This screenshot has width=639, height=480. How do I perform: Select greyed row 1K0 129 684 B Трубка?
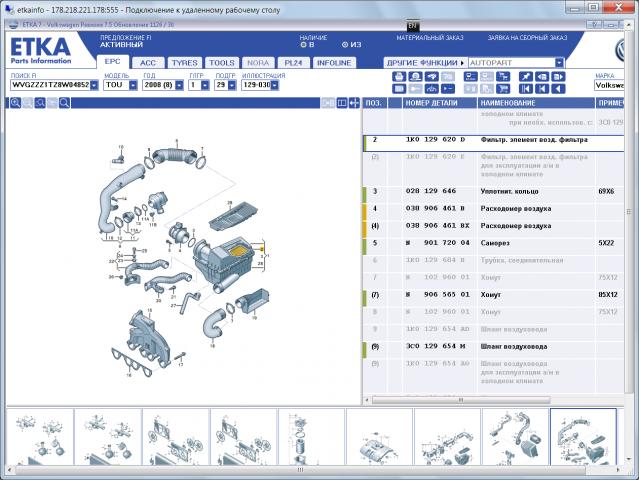pyautogui.click(x=493, y=264)
